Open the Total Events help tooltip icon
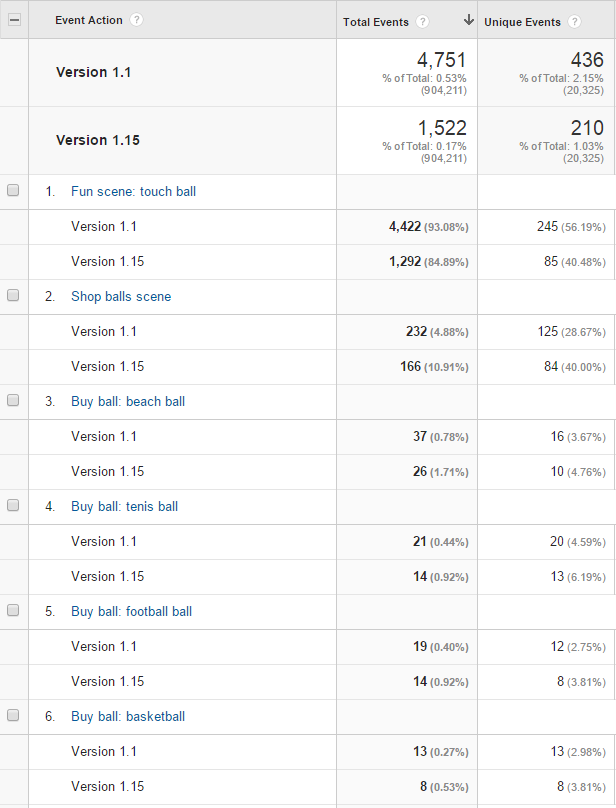616x808 pixels. click(x=422, y=20)
